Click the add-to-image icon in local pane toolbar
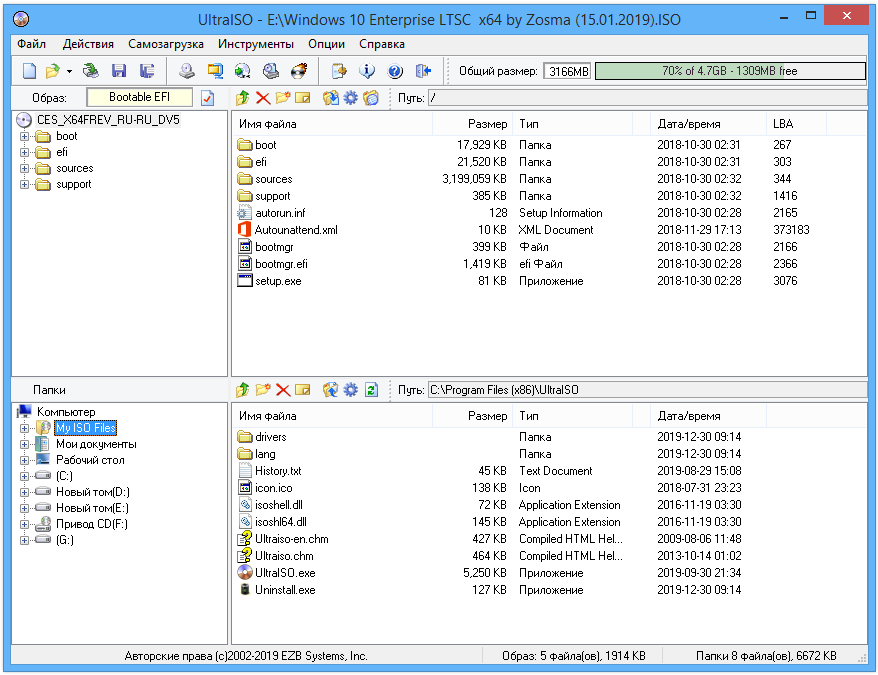 pyautogui.click(x=330, y=390)
